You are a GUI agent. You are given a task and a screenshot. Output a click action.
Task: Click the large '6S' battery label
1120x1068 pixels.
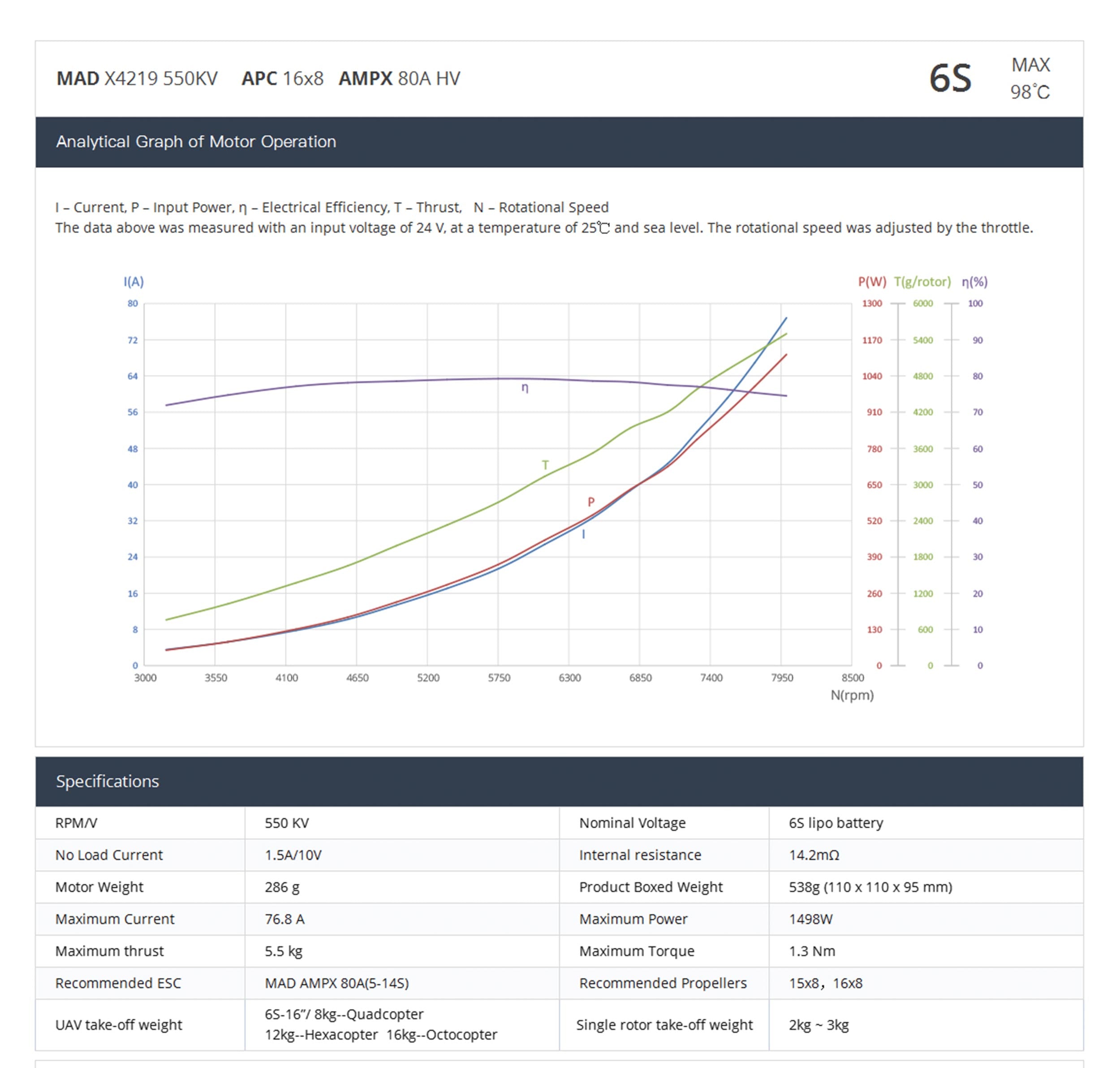pyautogui.click(x=950, y=78)
